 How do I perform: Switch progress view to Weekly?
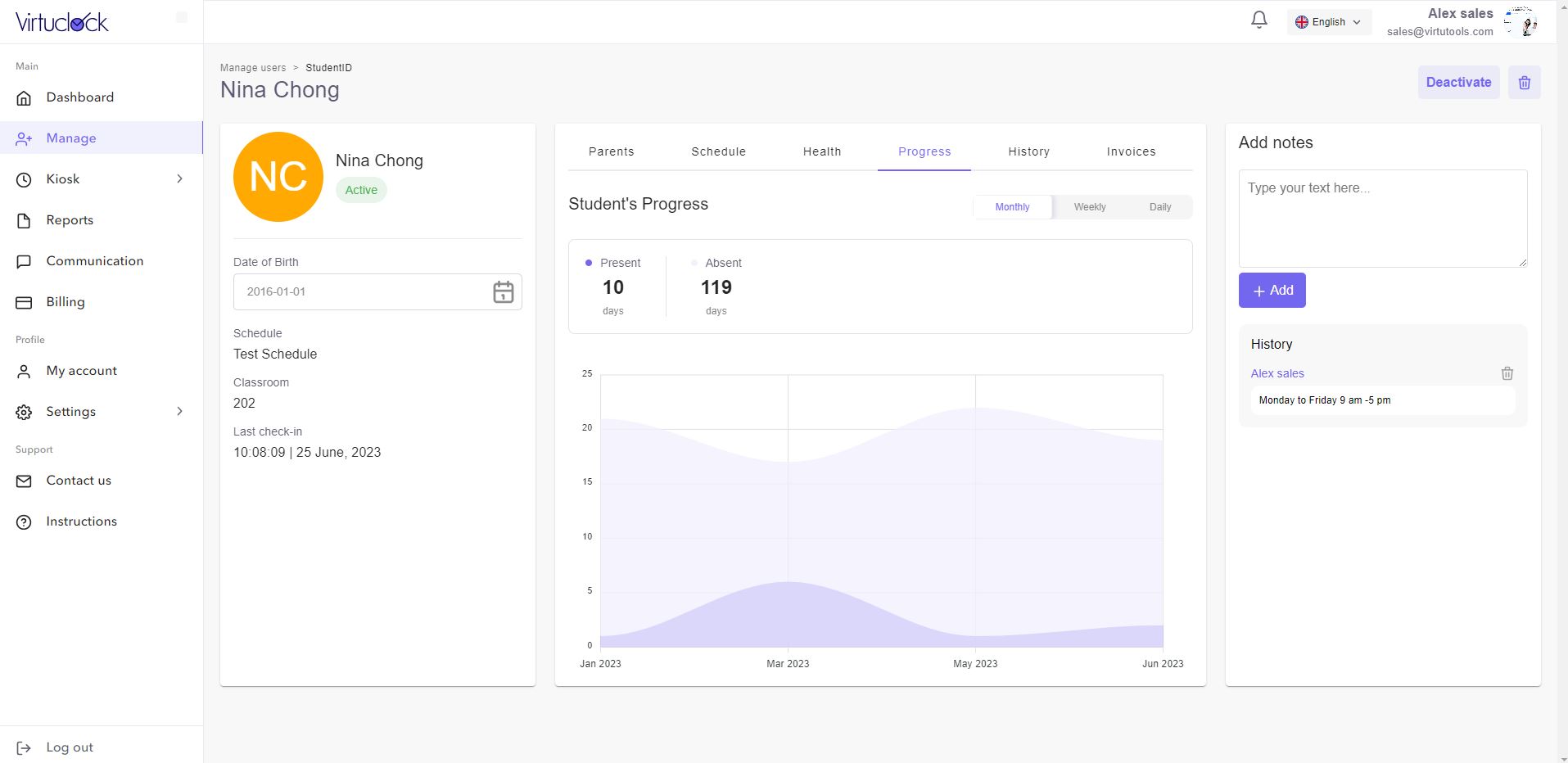tap(1089, 207)
